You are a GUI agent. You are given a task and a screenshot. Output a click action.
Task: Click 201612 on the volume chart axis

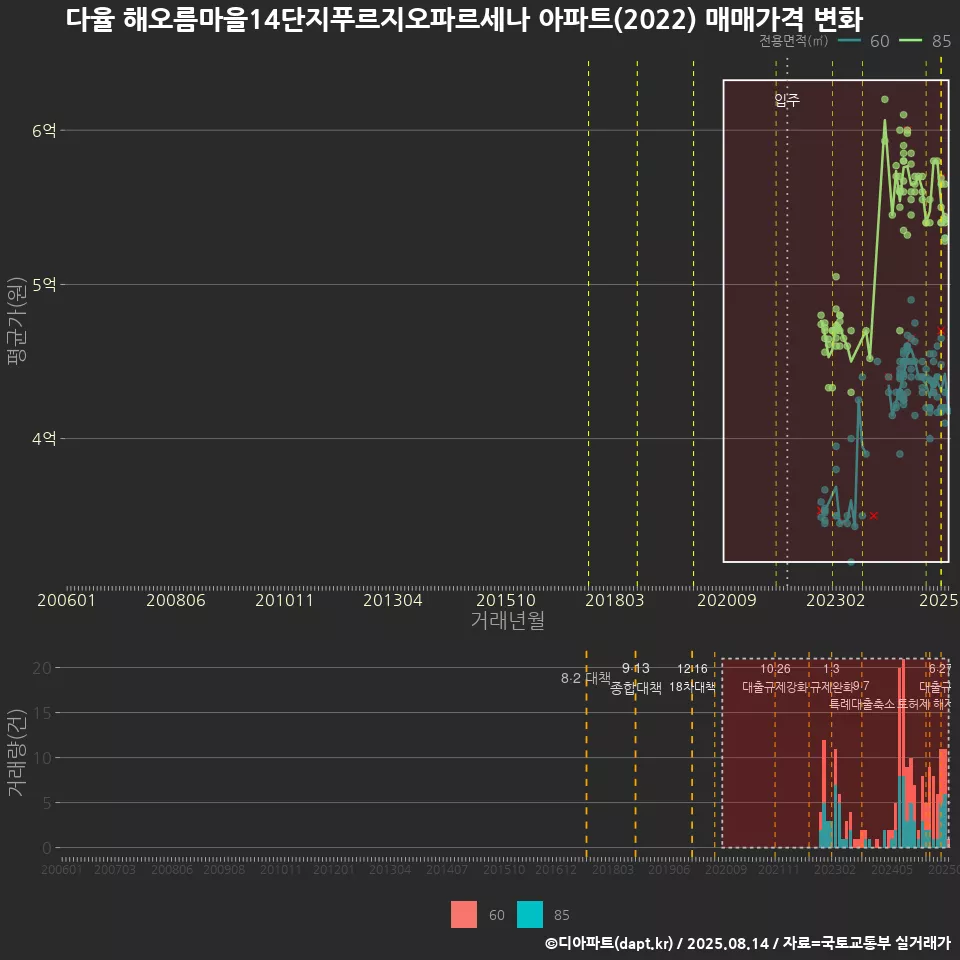(555, 869)
